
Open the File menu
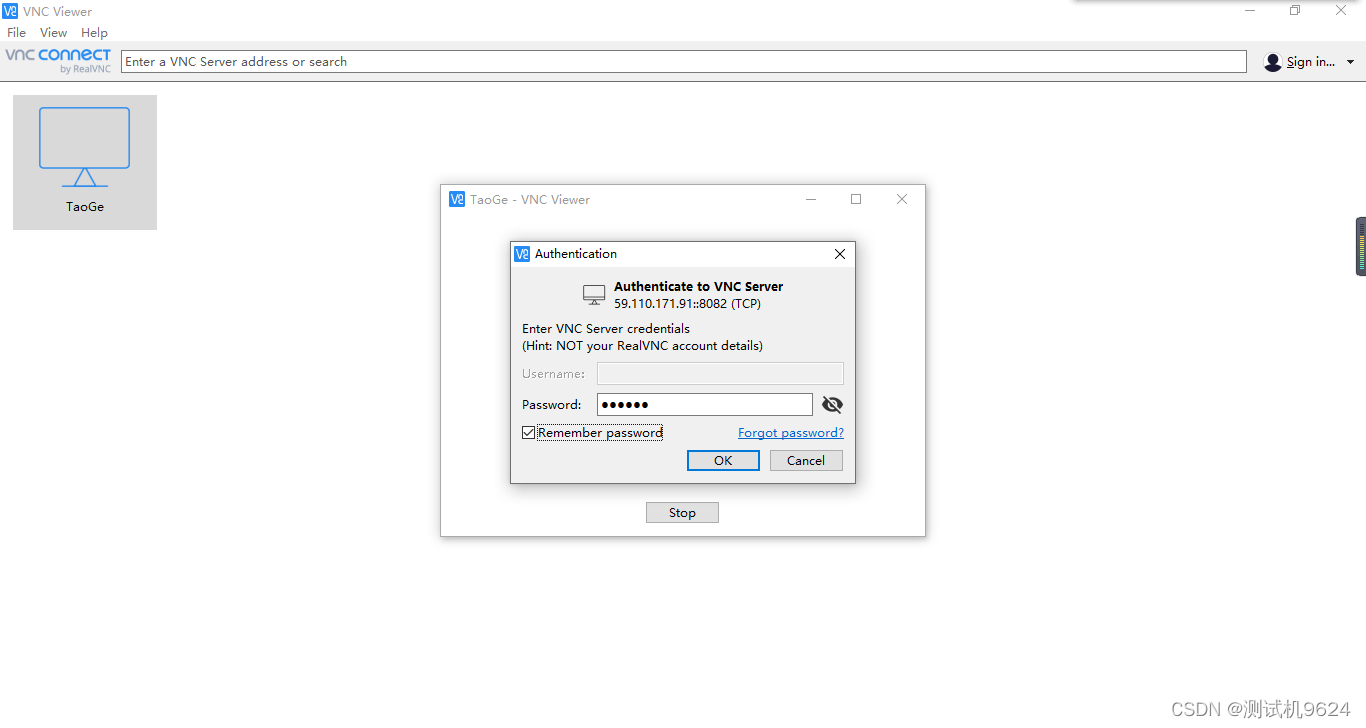pos(17,33)
